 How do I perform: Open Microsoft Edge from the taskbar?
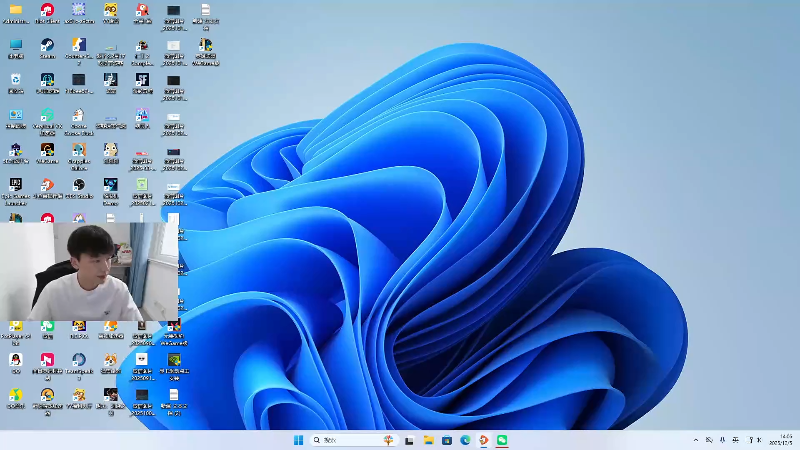pos(465,440)
